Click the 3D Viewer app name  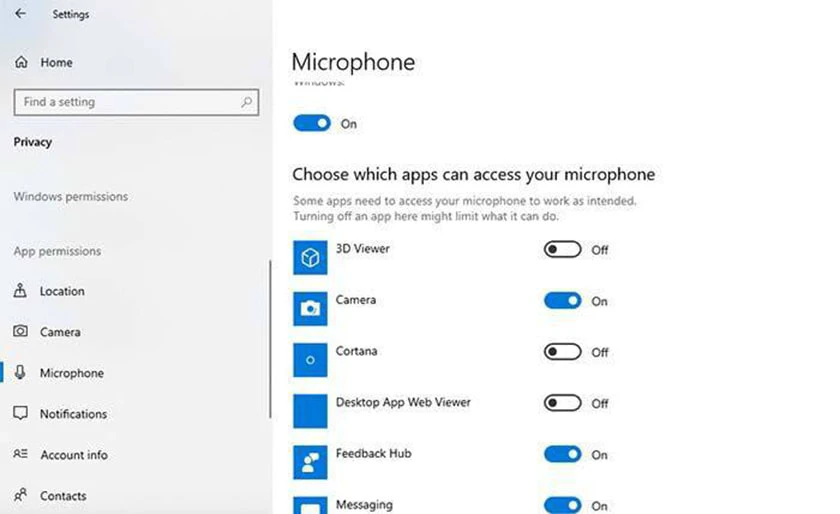(363, 249)
